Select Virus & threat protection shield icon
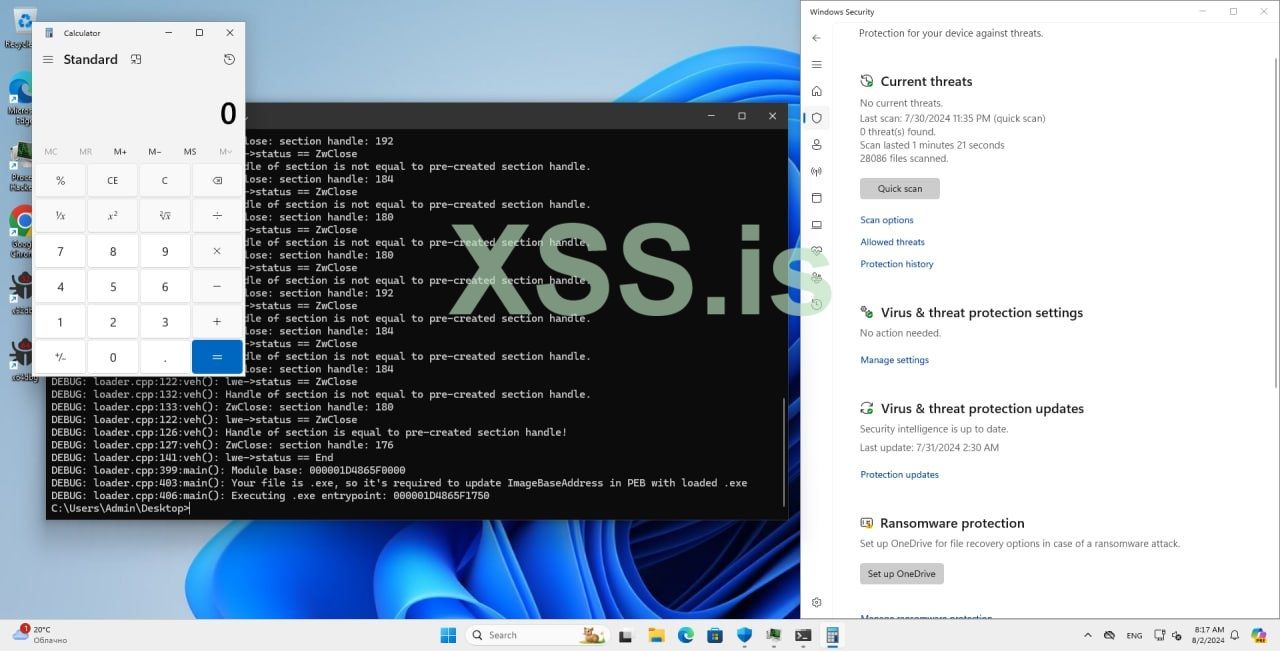 tap(816, 118)
